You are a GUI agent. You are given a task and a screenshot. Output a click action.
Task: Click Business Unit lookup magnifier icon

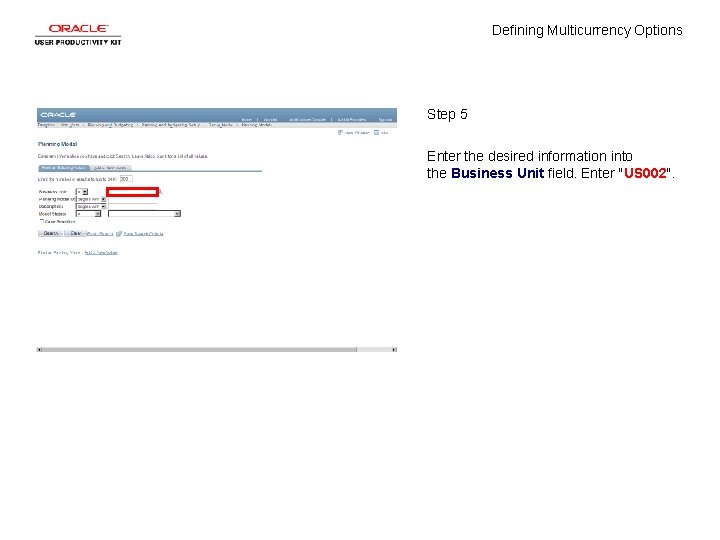[161, 192]
